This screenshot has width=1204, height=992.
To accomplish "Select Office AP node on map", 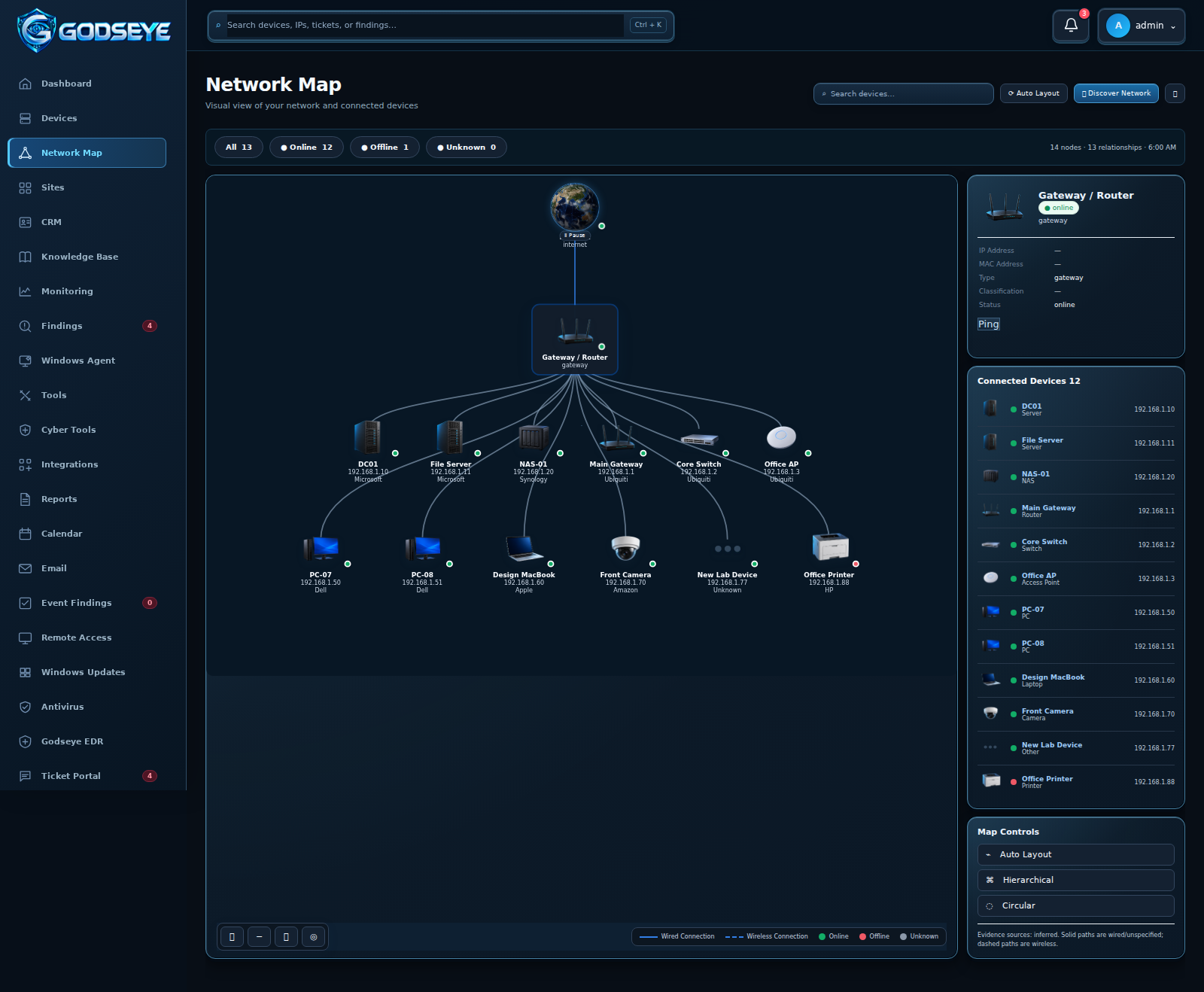I will [x=782, y=452].
